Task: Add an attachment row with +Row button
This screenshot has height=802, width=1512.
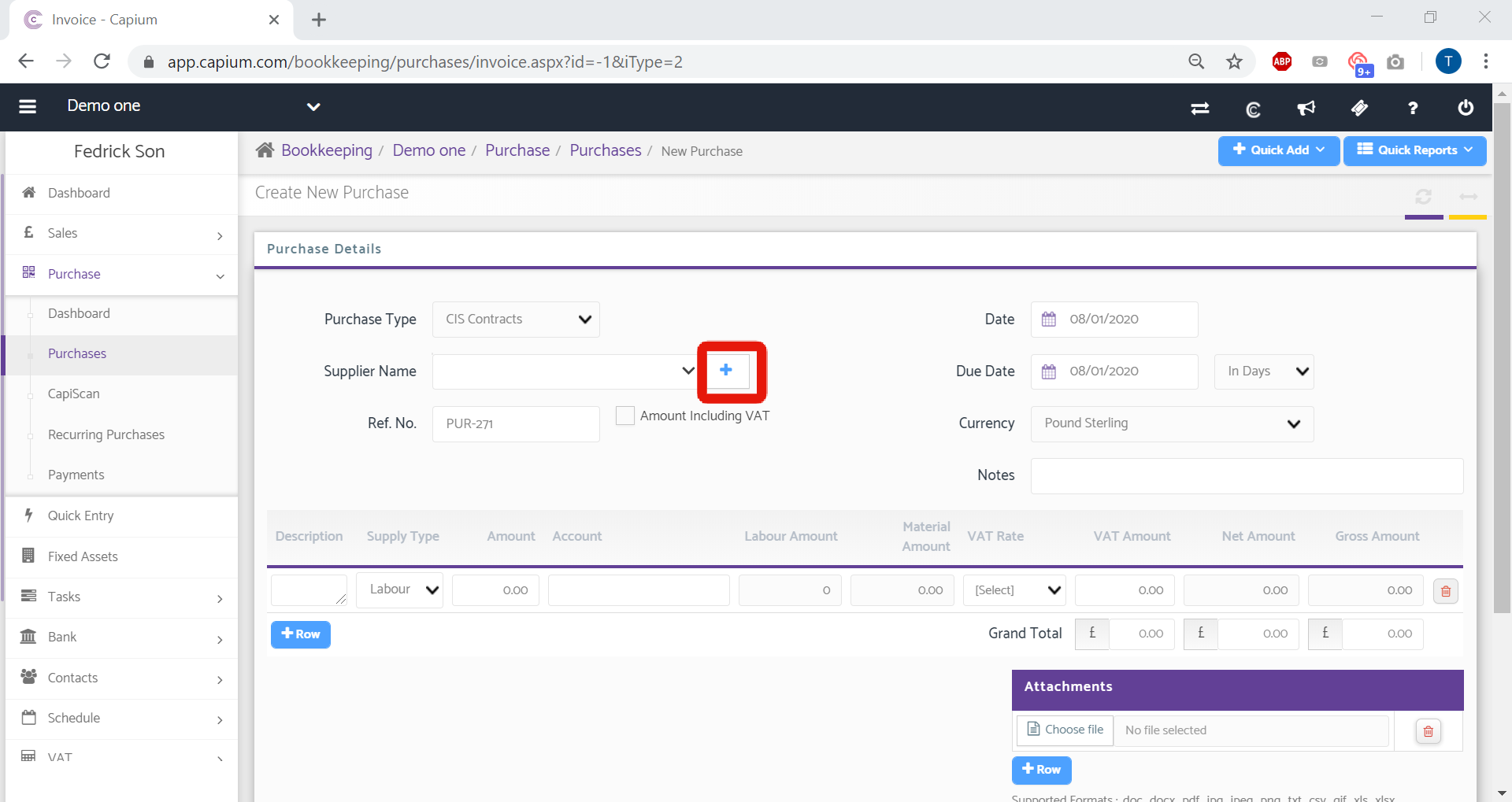Action: (1041, 770)
